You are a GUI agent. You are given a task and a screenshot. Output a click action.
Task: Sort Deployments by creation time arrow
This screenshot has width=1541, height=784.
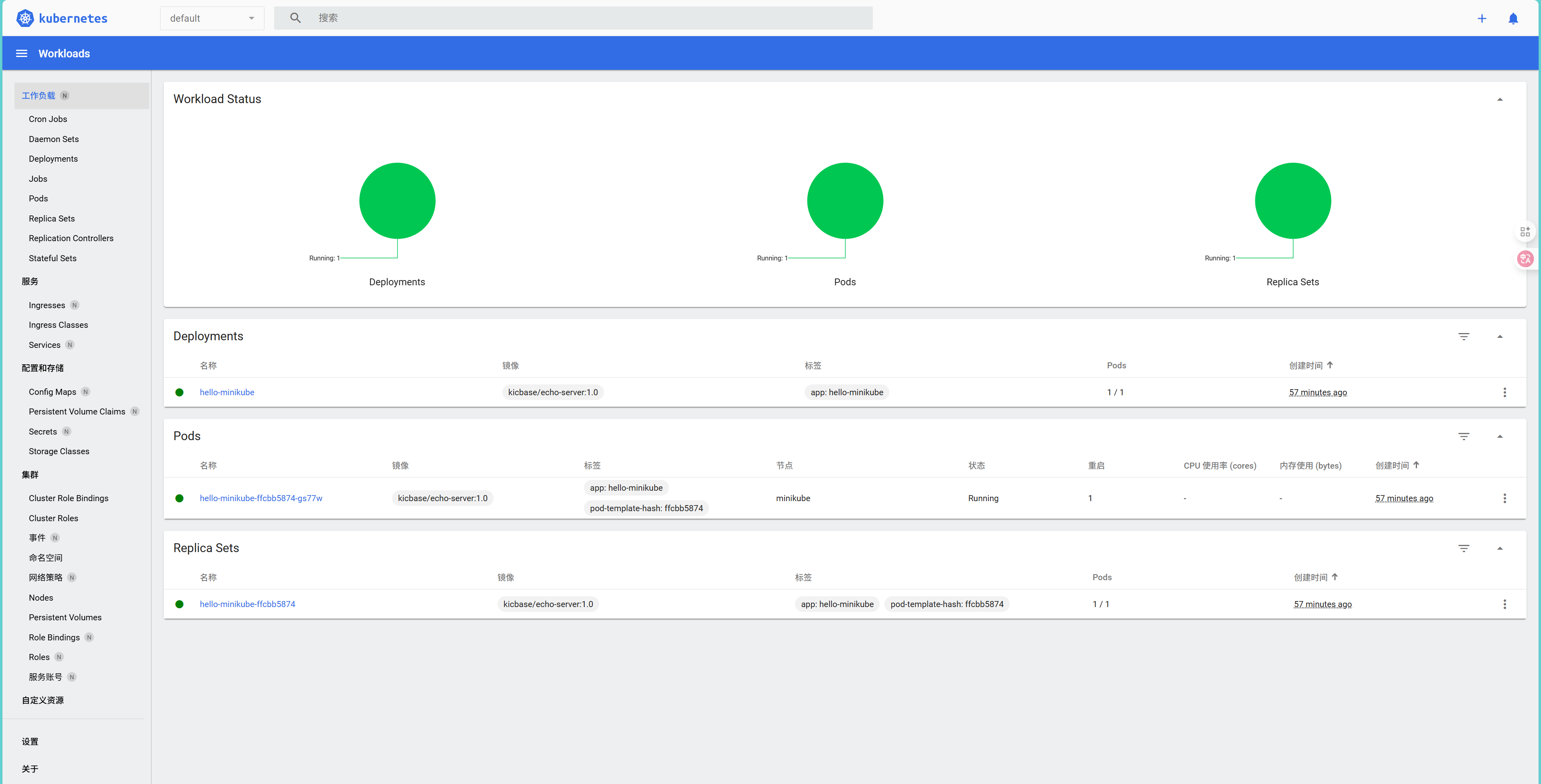[1330, 365]
